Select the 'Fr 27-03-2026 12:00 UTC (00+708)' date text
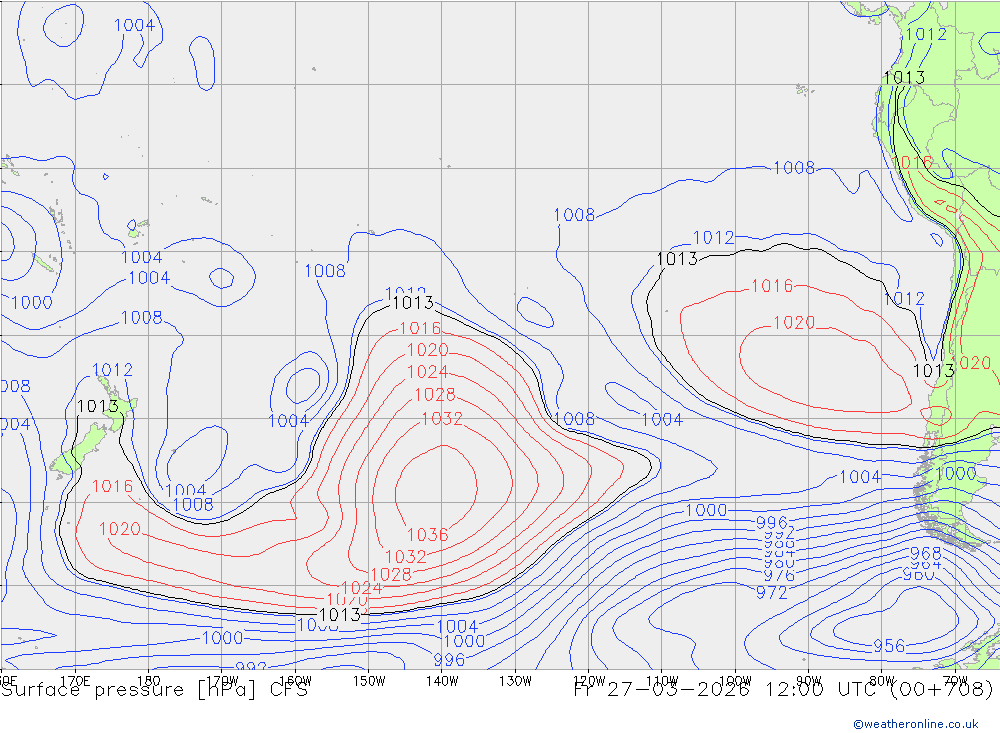1000x733 pixels. click(783, 690)
